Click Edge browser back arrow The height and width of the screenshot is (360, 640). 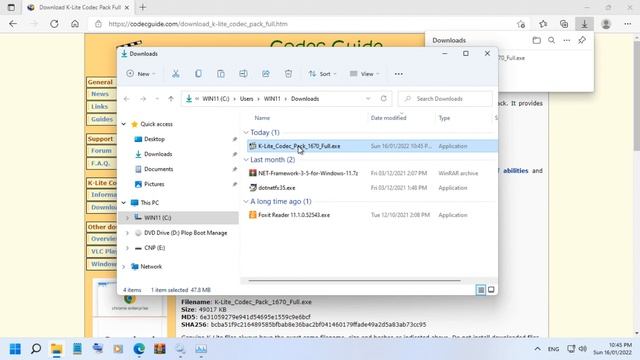[13, 24]
